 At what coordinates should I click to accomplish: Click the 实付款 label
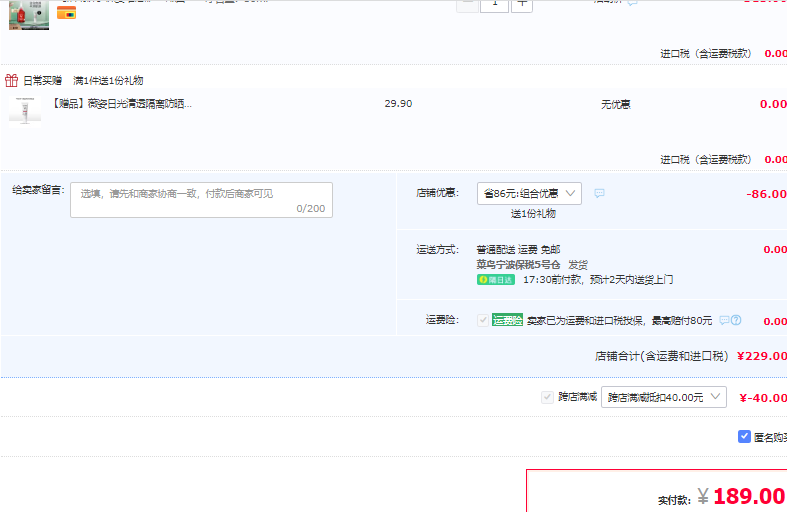click(x=674, y=500)
